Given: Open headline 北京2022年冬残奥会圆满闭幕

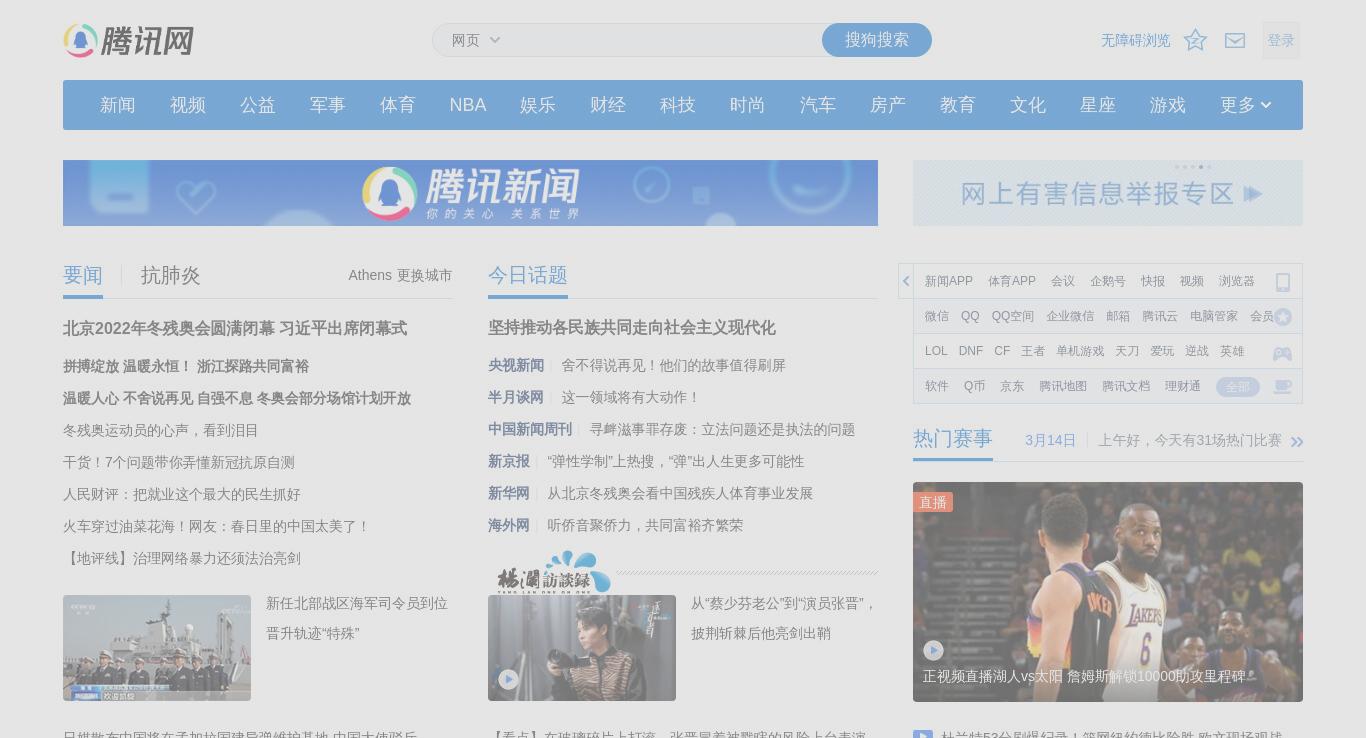Looking at the screenshot, I should point(235,328).
